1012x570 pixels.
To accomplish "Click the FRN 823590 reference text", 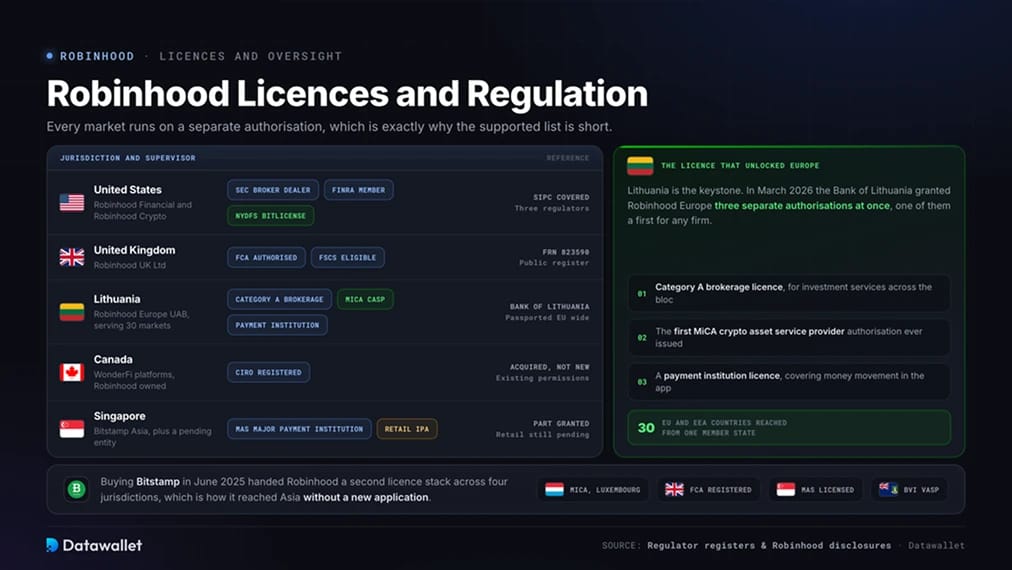I will [x=565, y=252].
